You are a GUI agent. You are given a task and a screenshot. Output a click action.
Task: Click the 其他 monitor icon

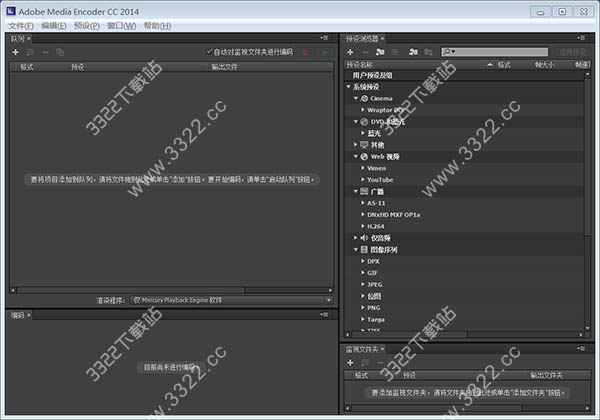pyautogui.click(x=364, y=145)
